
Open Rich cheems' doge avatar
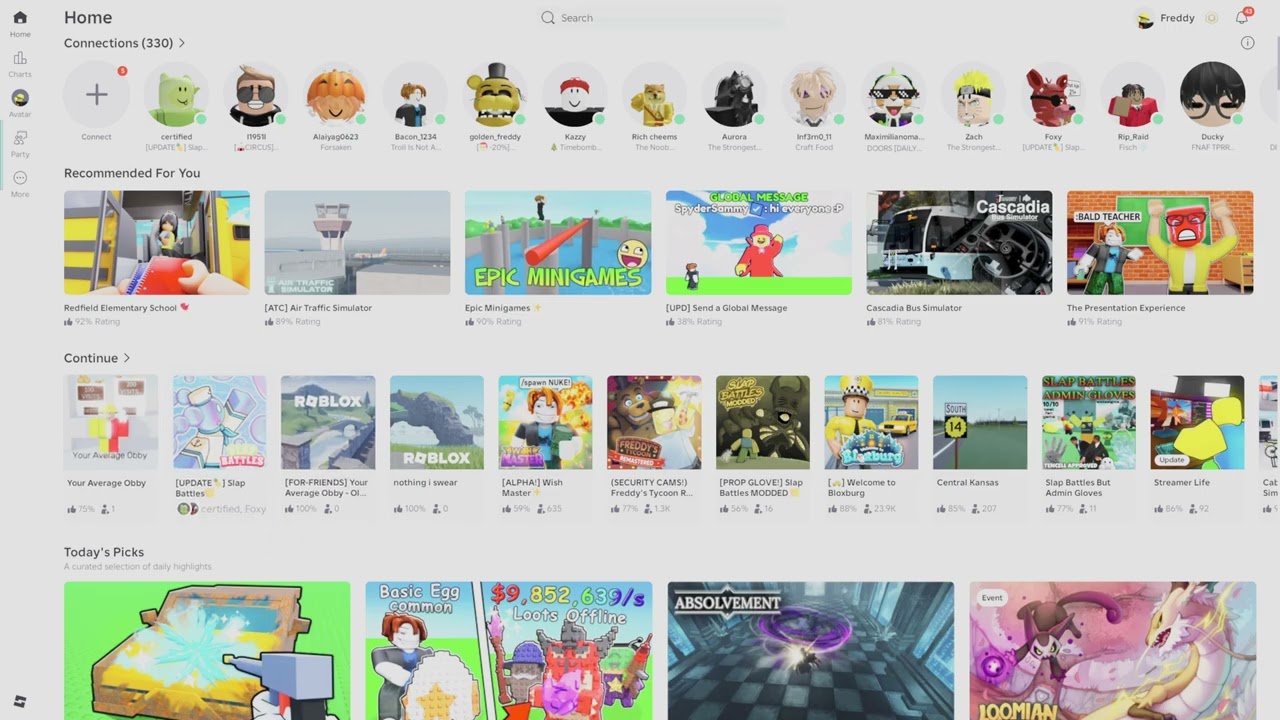click(655, 95)
